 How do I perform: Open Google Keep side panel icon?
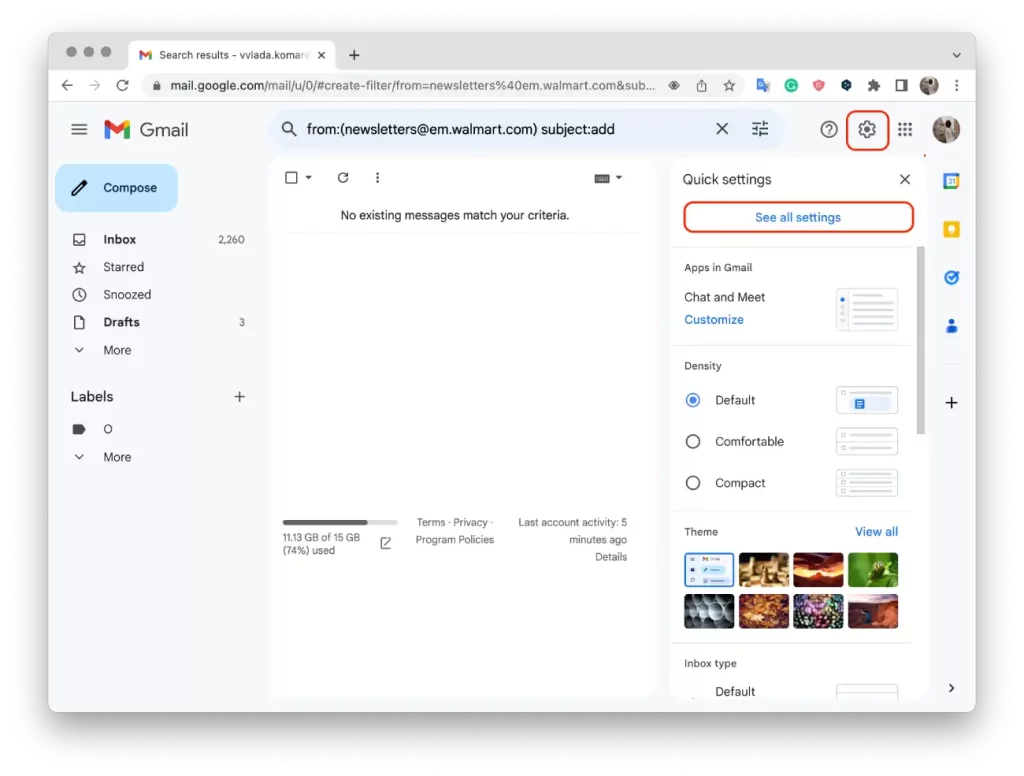(x=951, y=229)
